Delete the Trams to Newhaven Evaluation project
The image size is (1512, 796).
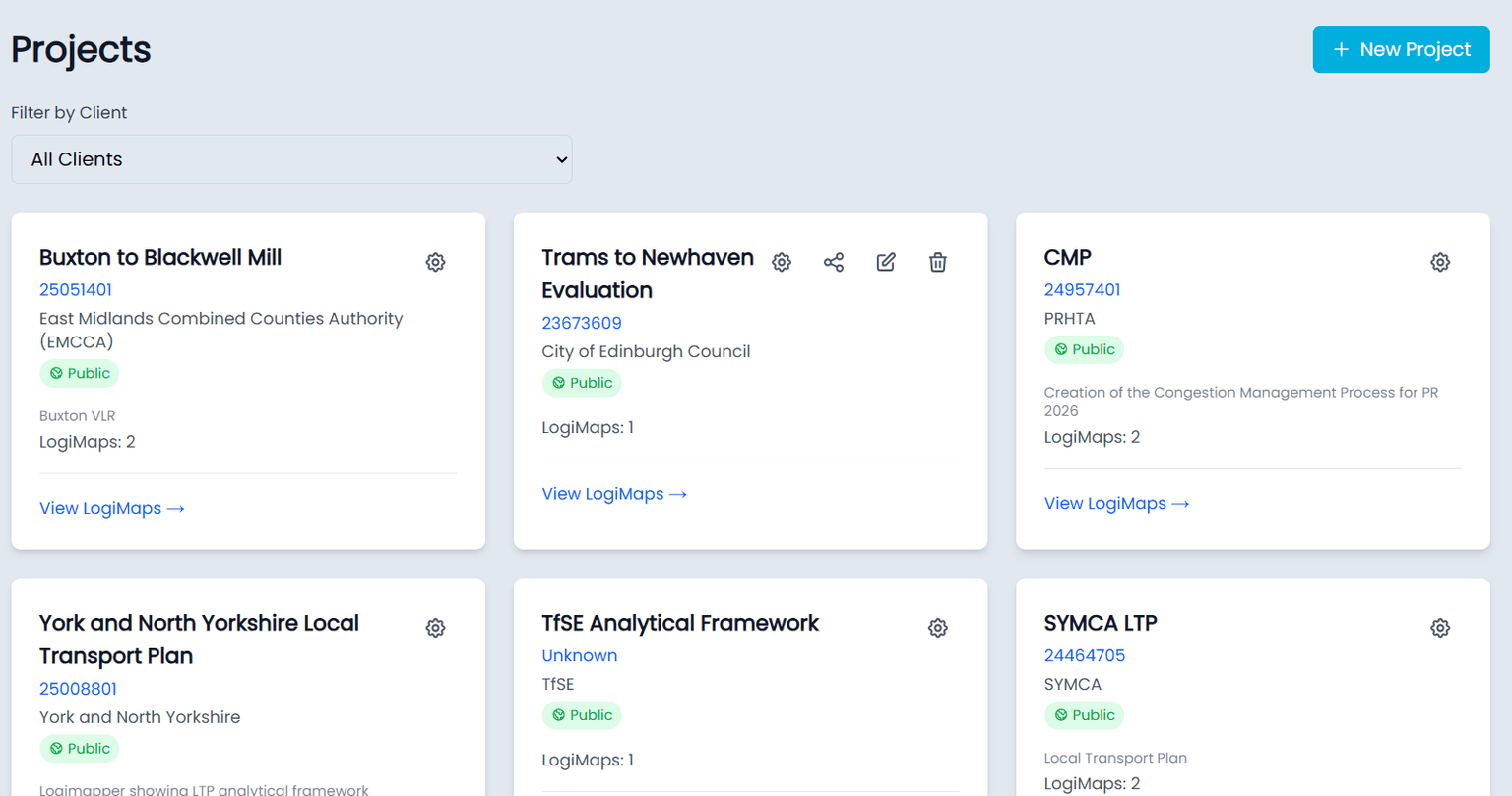coord(938,262)
